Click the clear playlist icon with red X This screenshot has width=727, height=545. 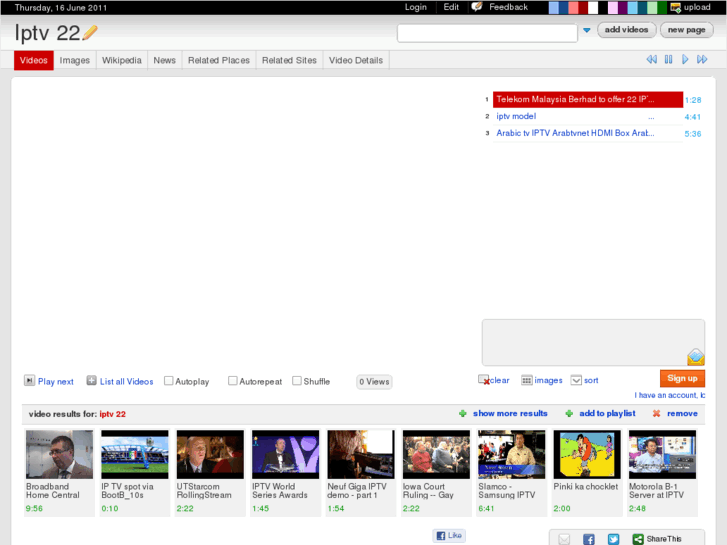[x=484, y=380]
